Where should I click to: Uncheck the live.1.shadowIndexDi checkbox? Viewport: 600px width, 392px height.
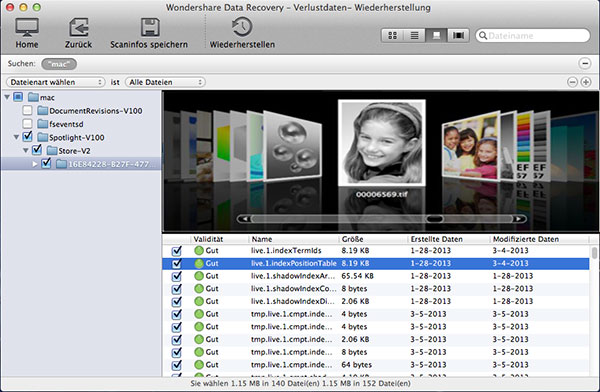click(176, 302)
